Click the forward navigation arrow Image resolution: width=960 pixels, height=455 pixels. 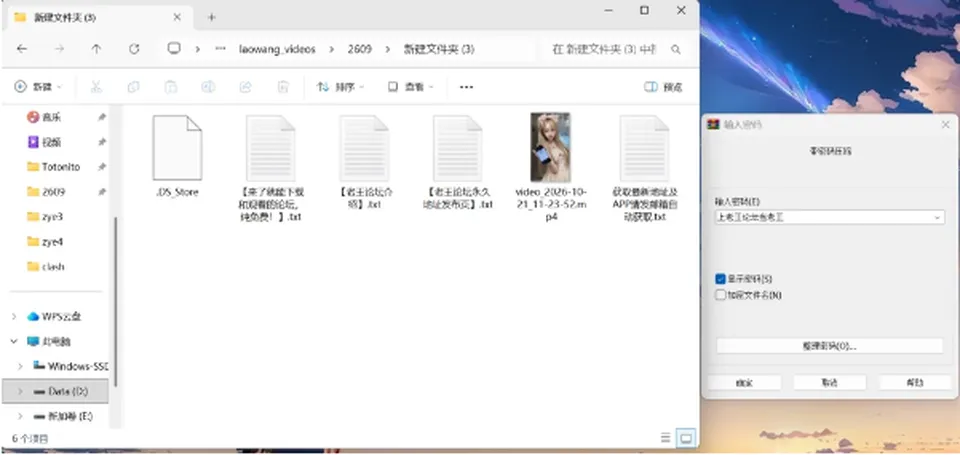(59, 49)
